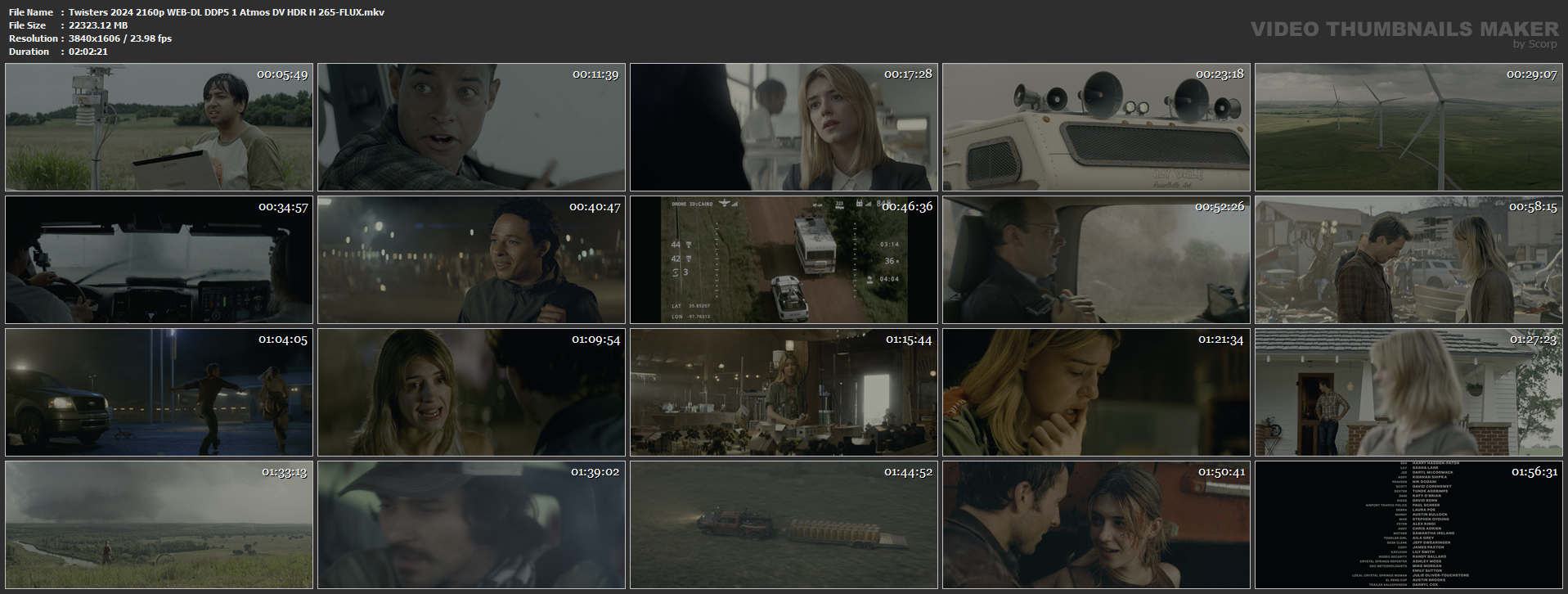Image resolution: width=1568 pixels, height=594 pixels.
Task: Click the file size value 22323.12 MB
Action: coord(98,25)
